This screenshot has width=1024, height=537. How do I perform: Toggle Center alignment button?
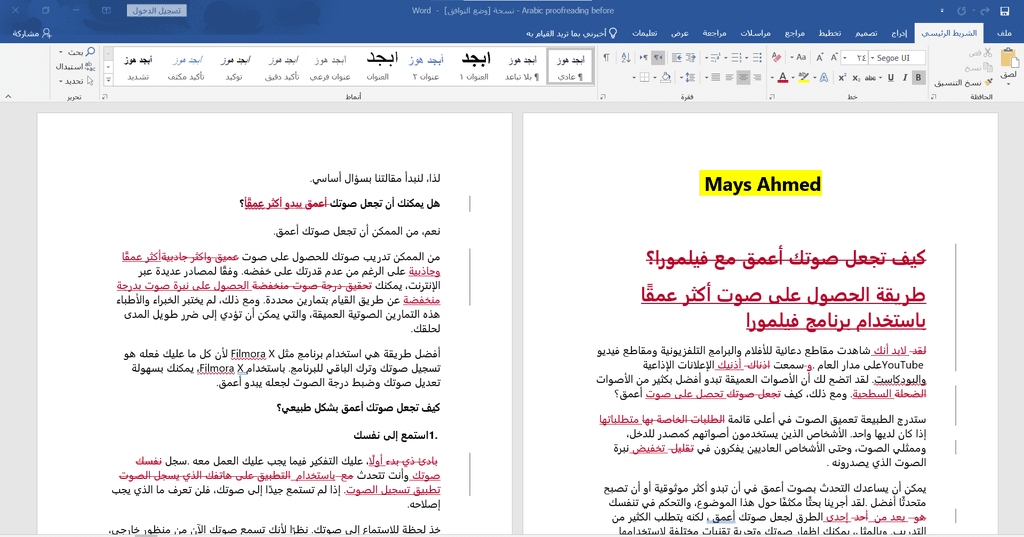pos(743,78)
